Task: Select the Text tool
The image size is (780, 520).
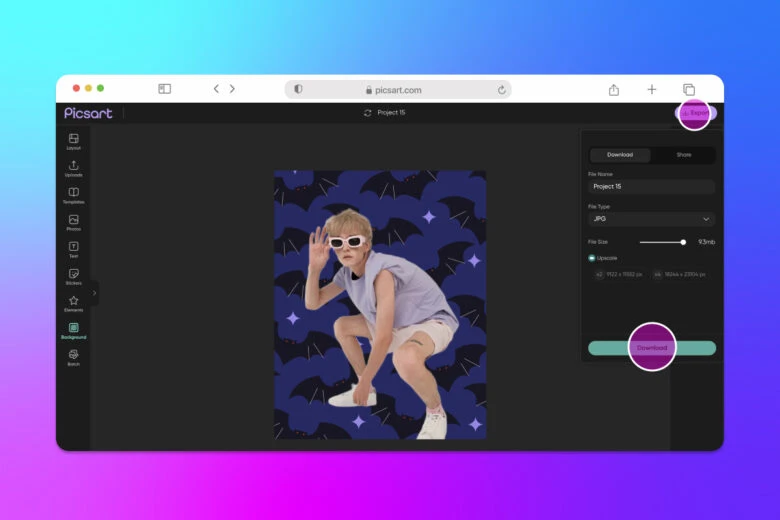Action: (73, 247)
